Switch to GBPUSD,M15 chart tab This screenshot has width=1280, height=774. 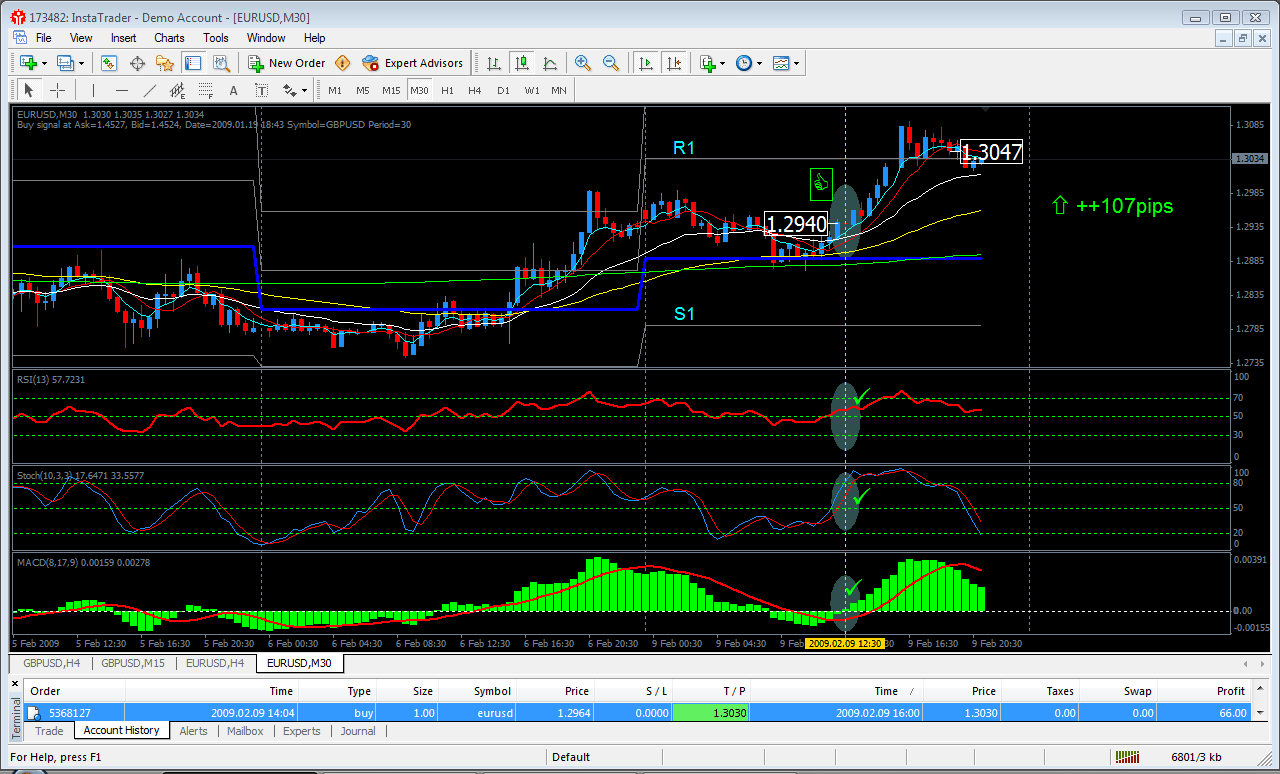tap(133, 662)
